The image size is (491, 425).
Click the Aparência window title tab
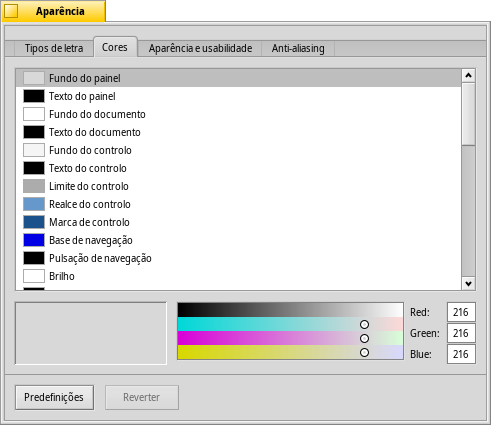[x=54, y=11]
